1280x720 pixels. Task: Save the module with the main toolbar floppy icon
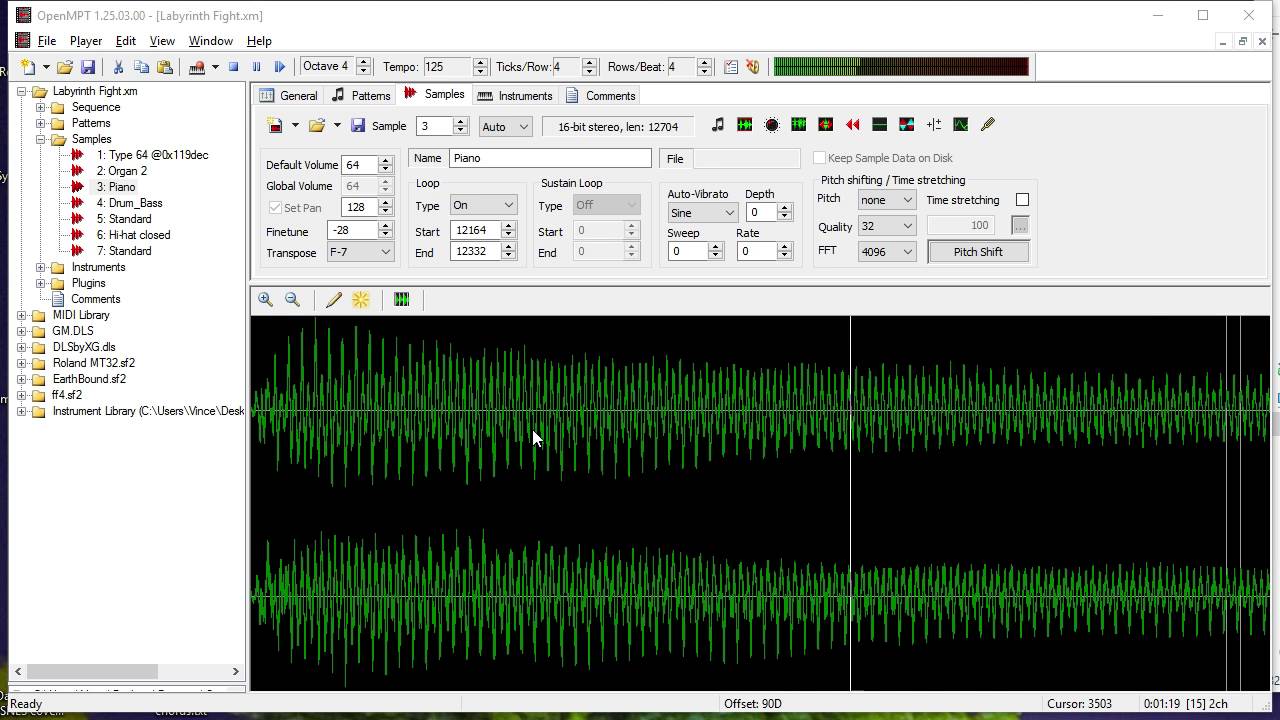click(88, 67)
